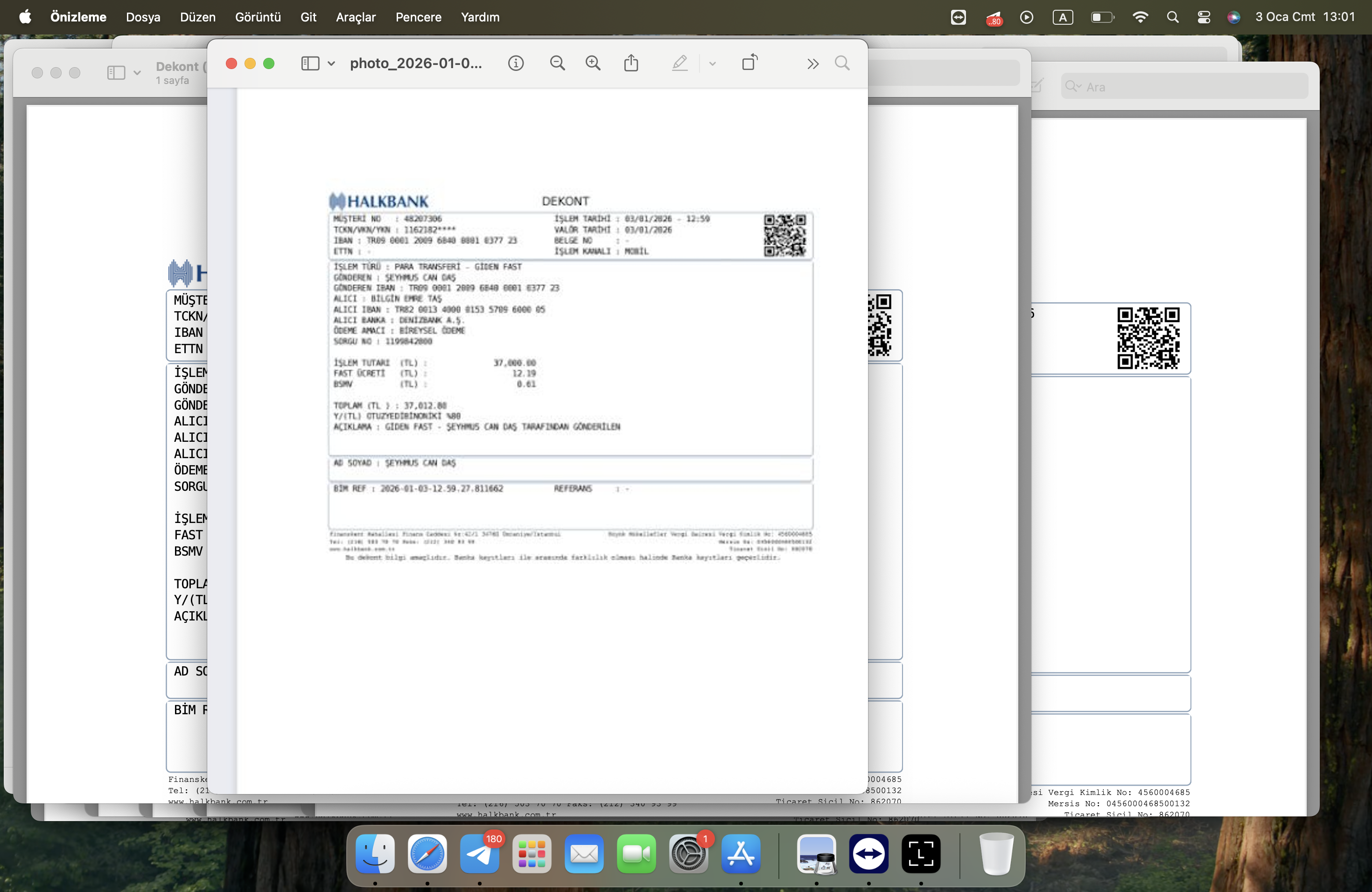Click the "ÖDEME AMACI : BİREYSEL ÖDEME" line
The width and height of the screenshot is (1372, 892).
[x=399, y=331]
